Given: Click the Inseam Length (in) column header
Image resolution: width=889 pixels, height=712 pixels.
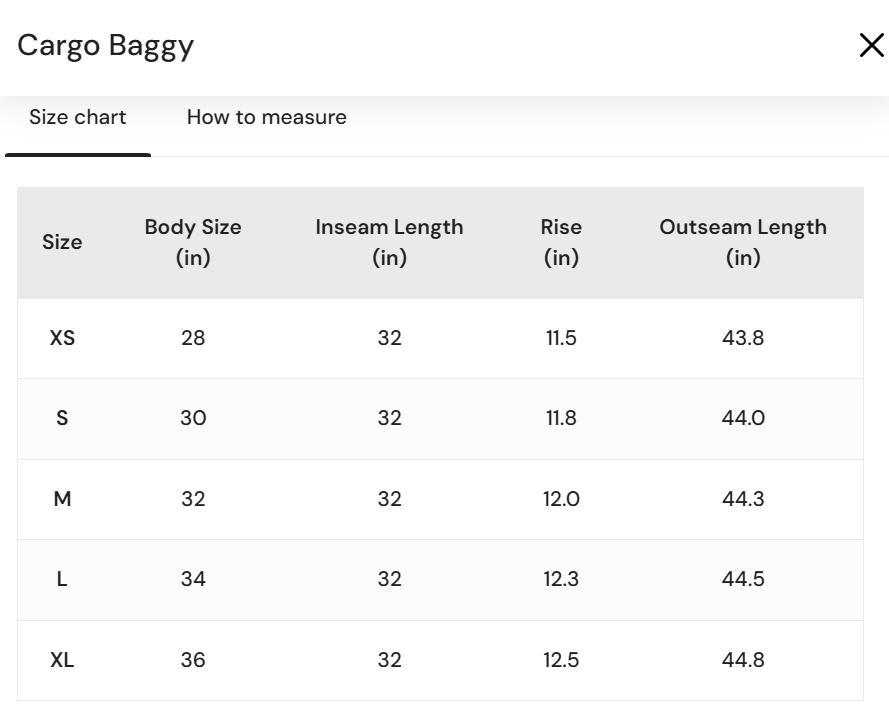Looking at the screenshot, I should pos(390,242).
